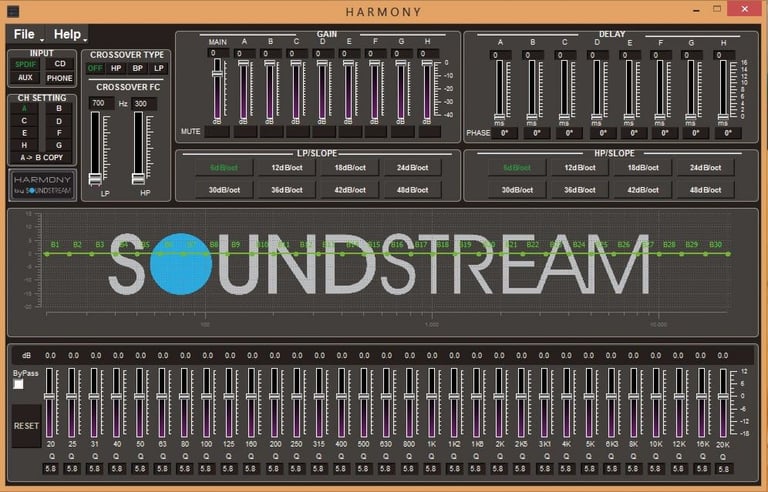Click the Q value field for 20 Hz band
The width and height of the screenshot is (768, 492).
point(50,469)
